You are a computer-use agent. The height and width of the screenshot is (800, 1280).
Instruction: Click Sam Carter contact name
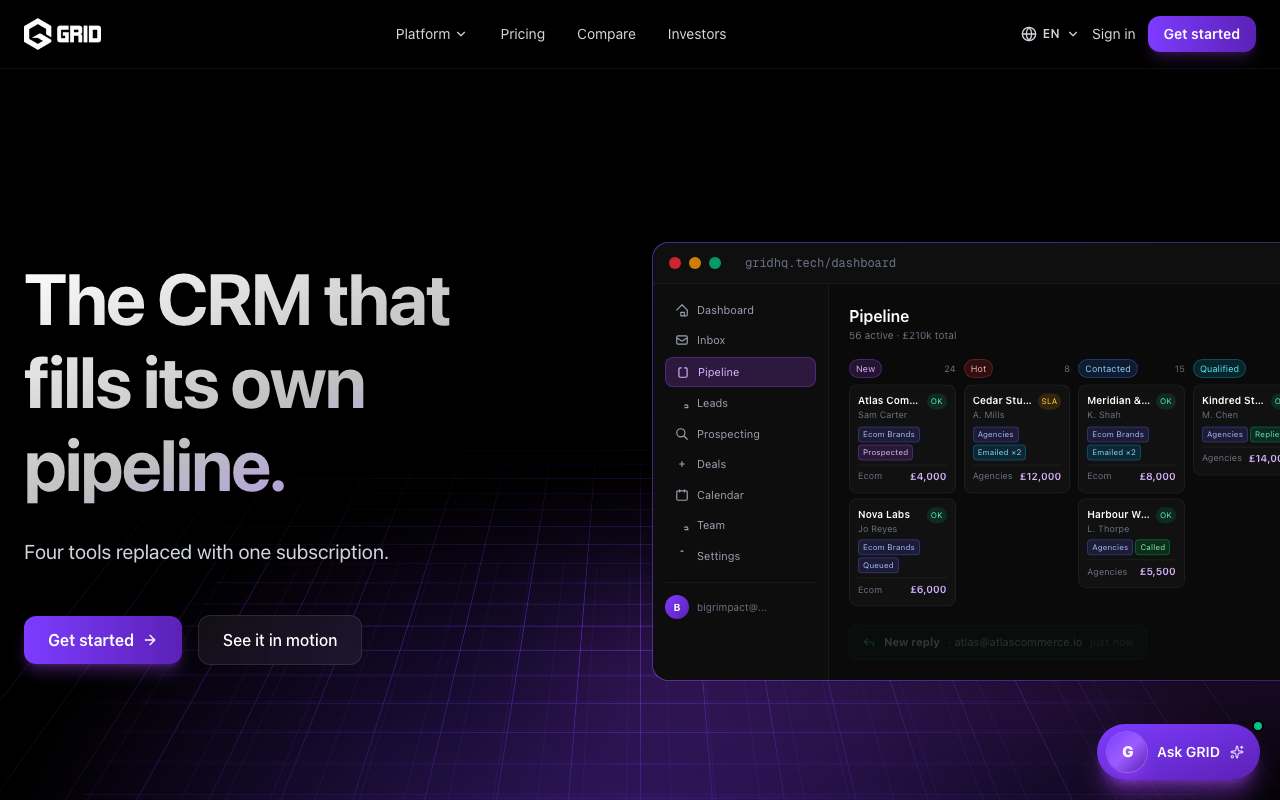[882, 415]
